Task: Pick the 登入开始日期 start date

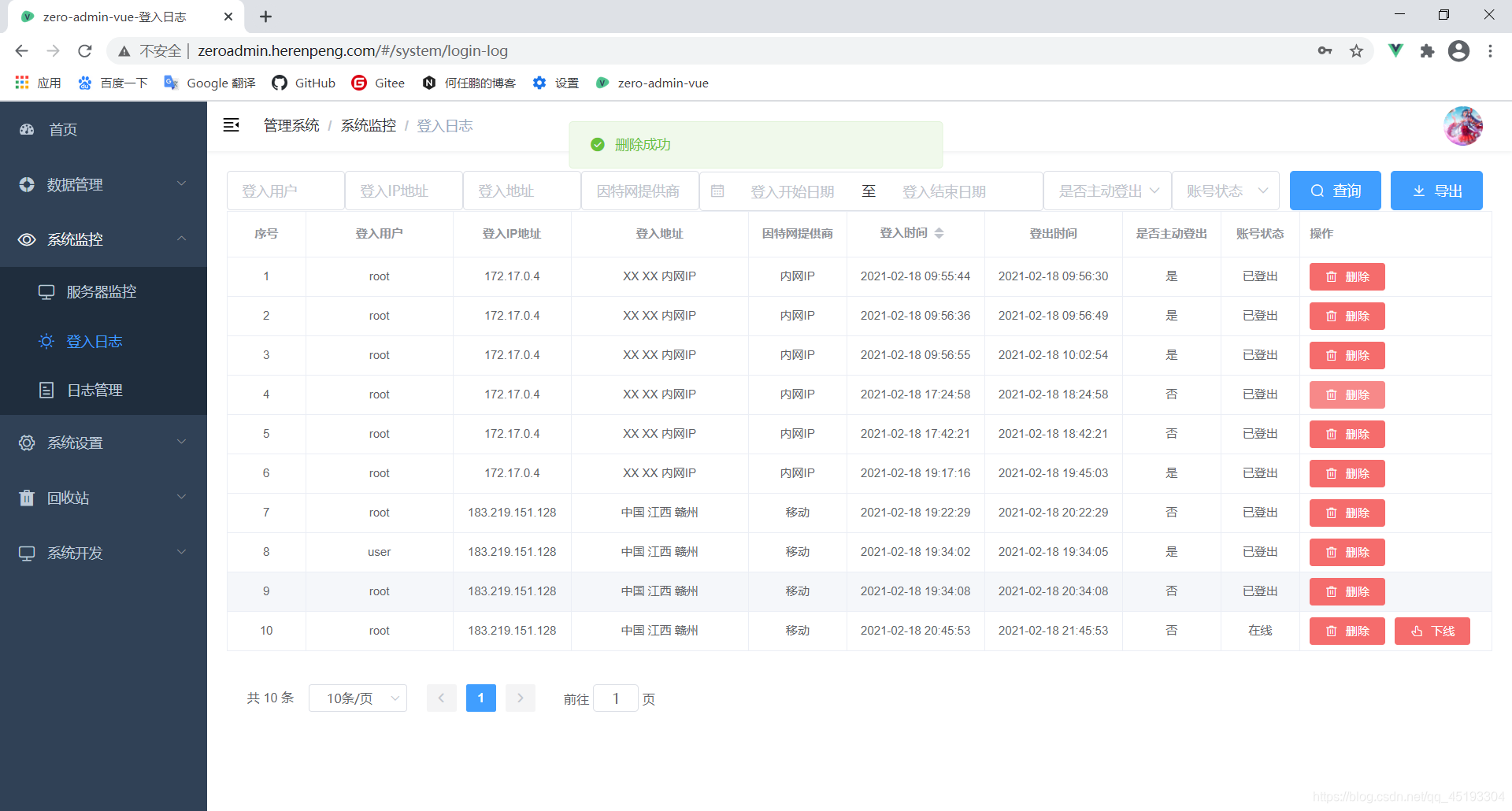Action: pos(792,191)
